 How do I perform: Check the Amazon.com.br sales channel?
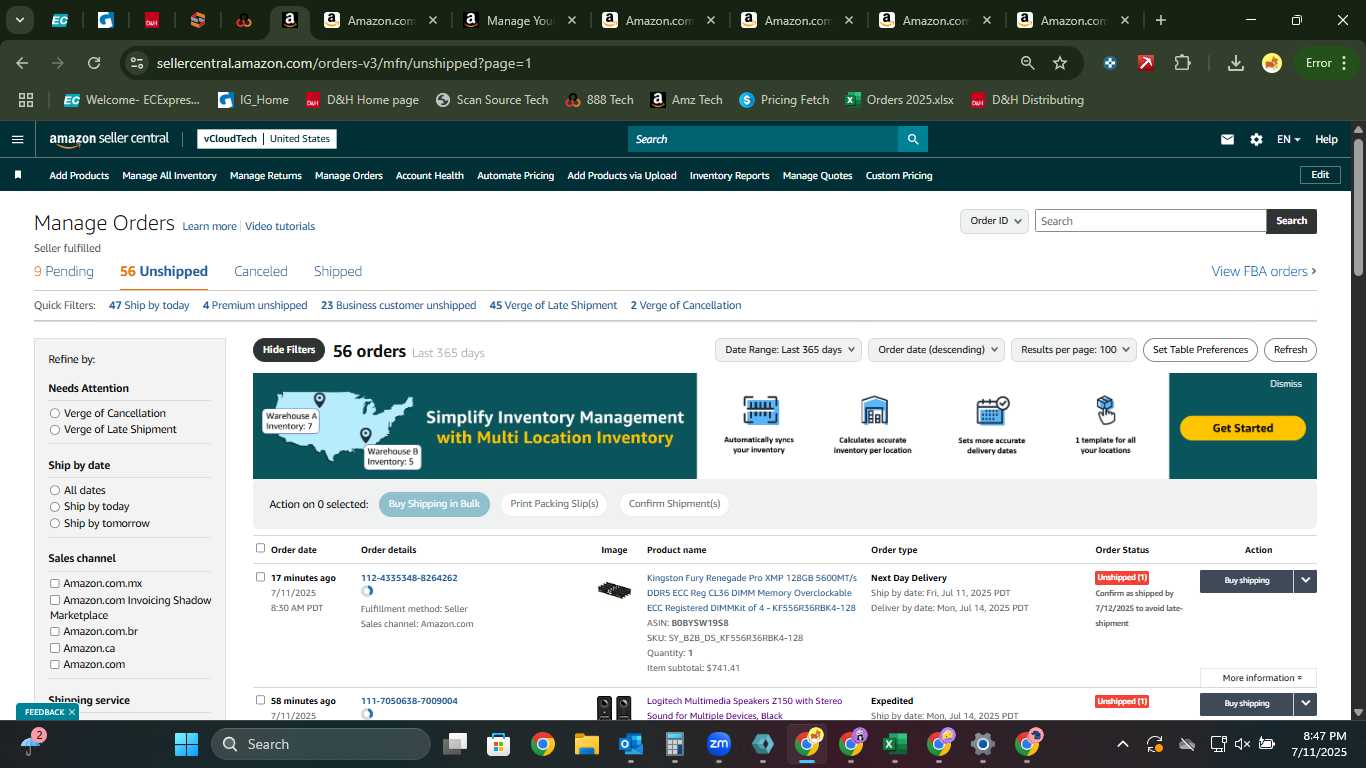[x=55, y=632]
